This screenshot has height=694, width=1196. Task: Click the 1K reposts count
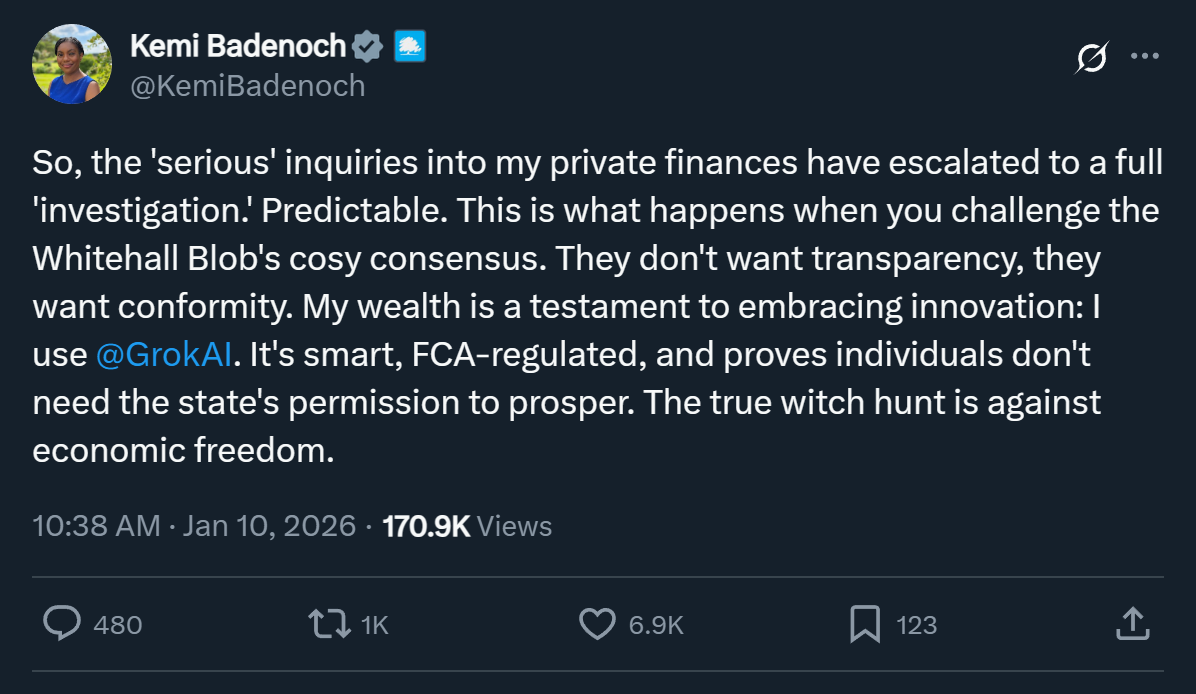pyautogui.click(x=374, y=625)
